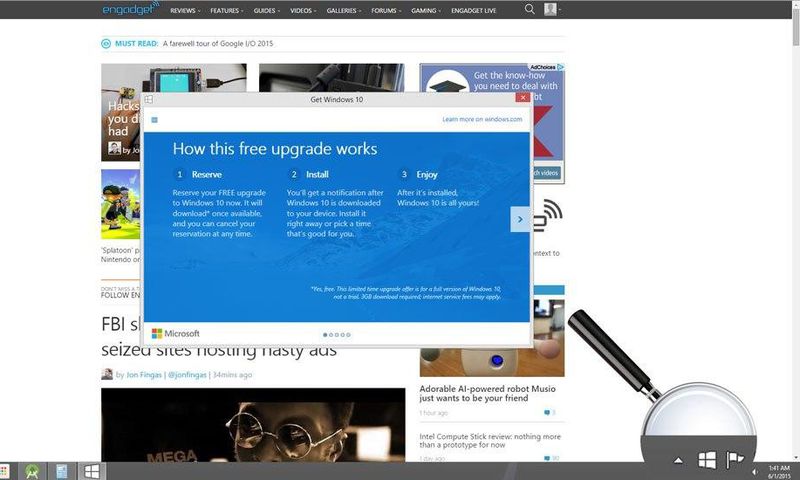
Task: Click How this free upgrade works heading
Action: 275,149
